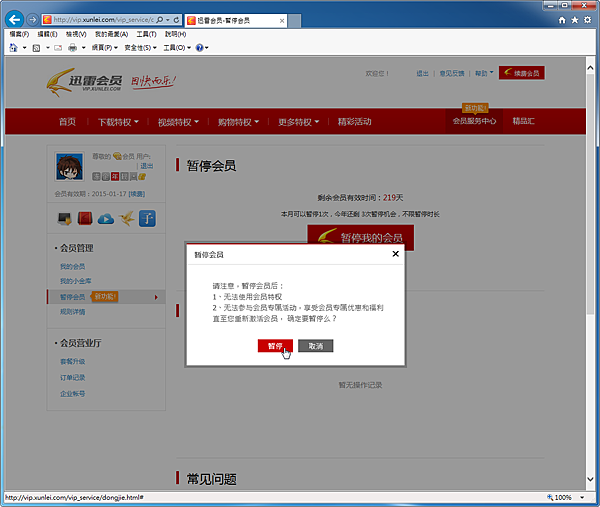
Task: Click the read mail envelope icon
Action: 58,48
